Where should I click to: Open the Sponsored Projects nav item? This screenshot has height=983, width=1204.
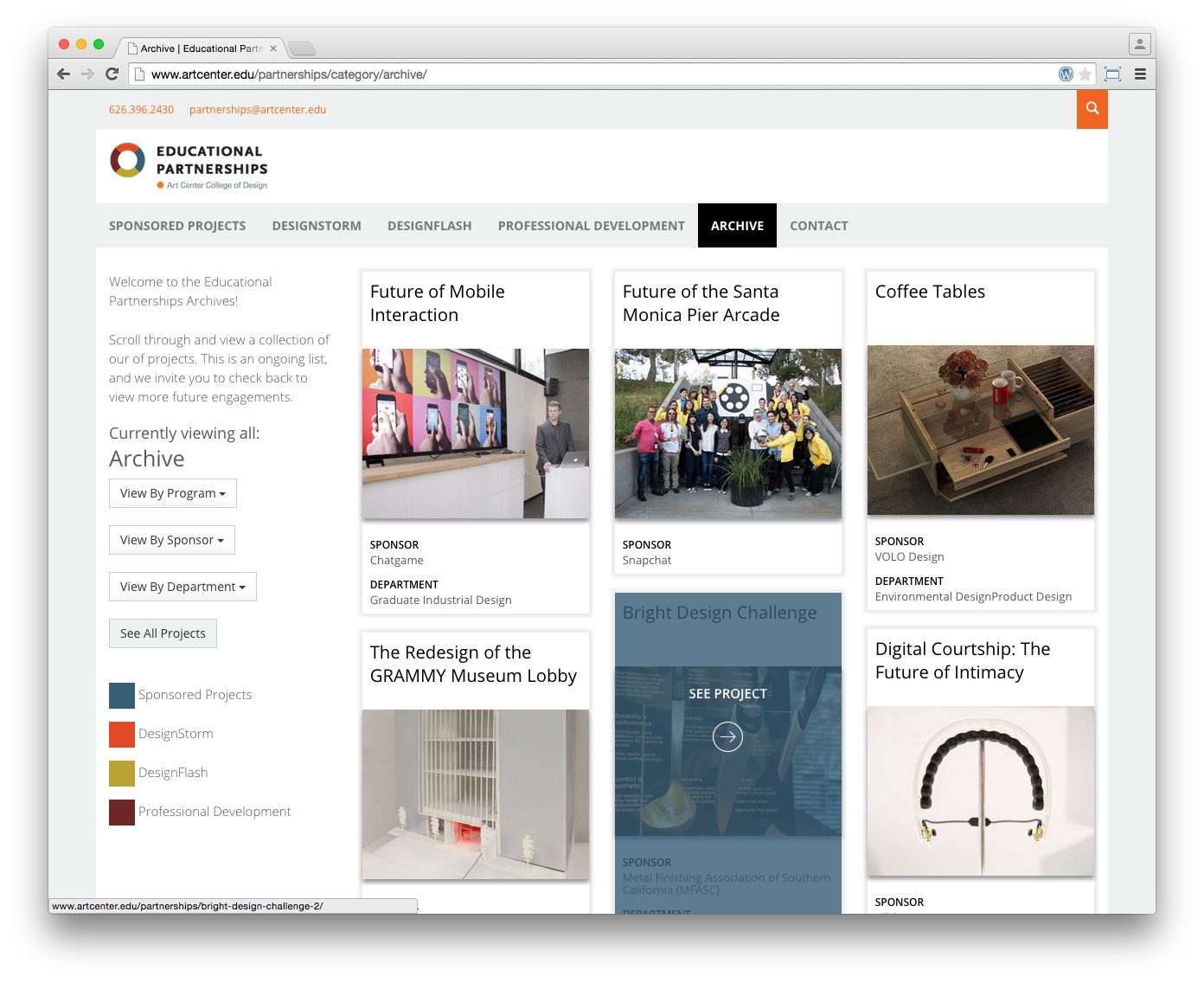click(x=177, y=226)
